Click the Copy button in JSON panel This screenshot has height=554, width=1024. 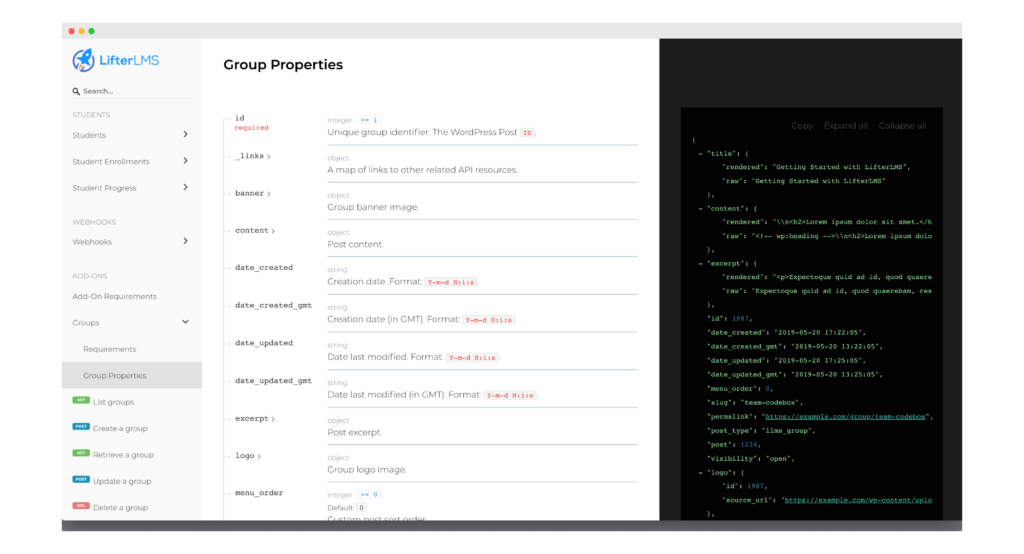(x=802, y=125)
